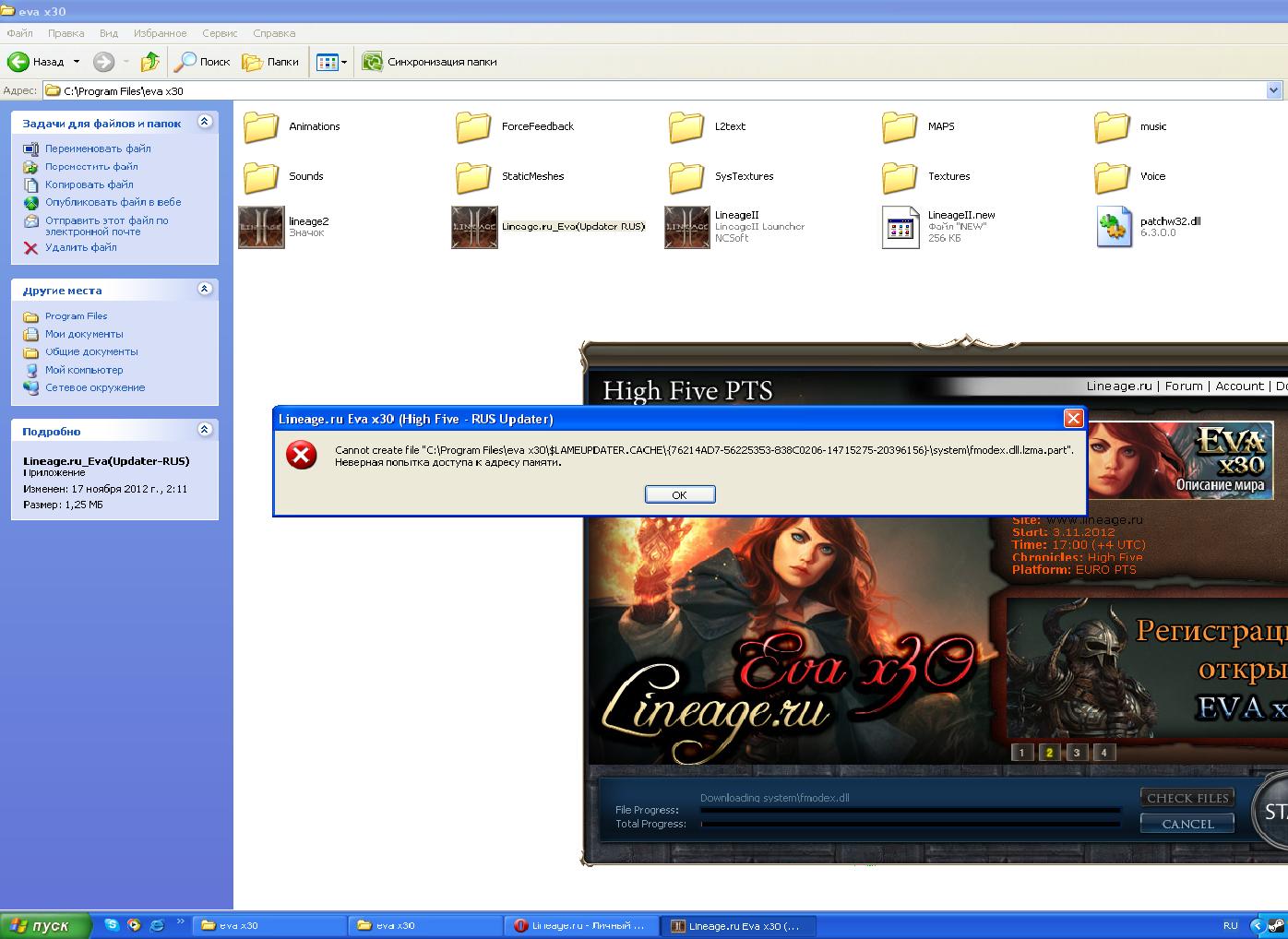Screen dimensions: 1288x939
Task: Click send file by email link
Action: tap(107, 226)
